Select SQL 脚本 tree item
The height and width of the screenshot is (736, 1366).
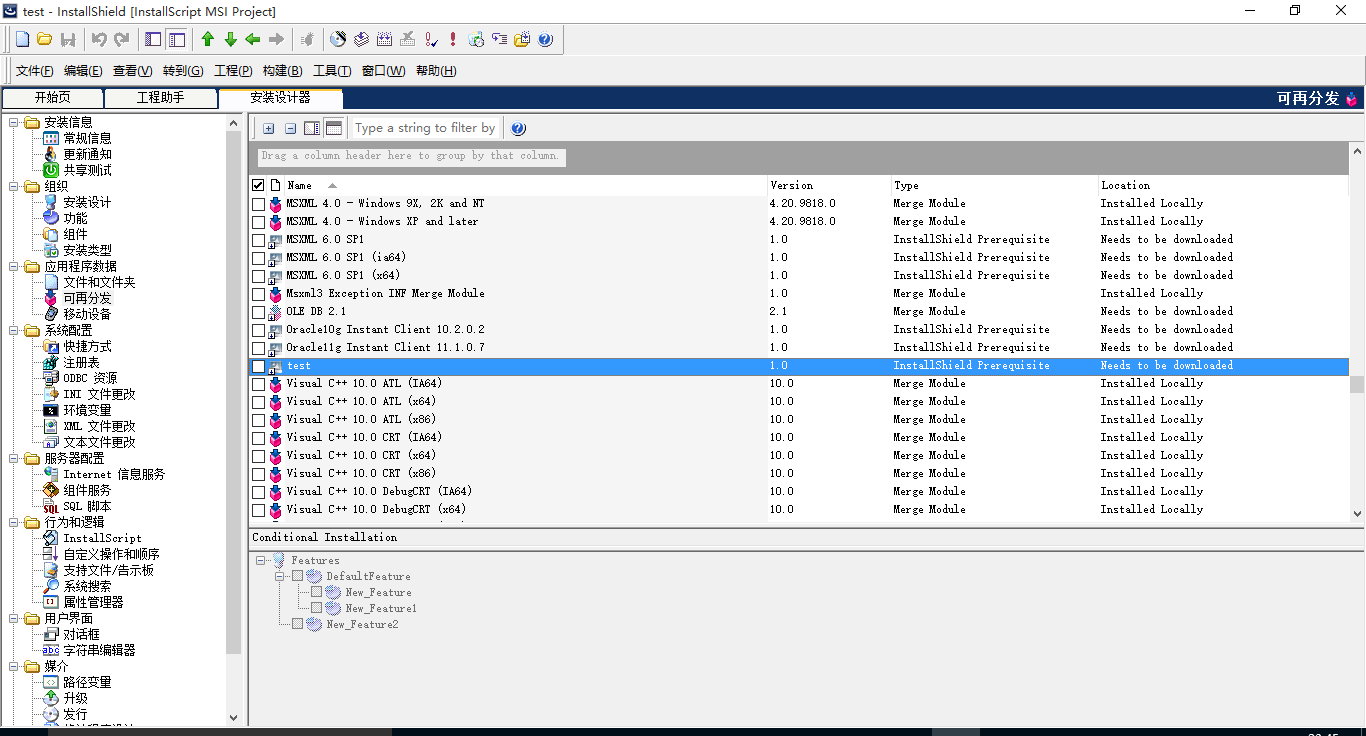pos(87,506)
